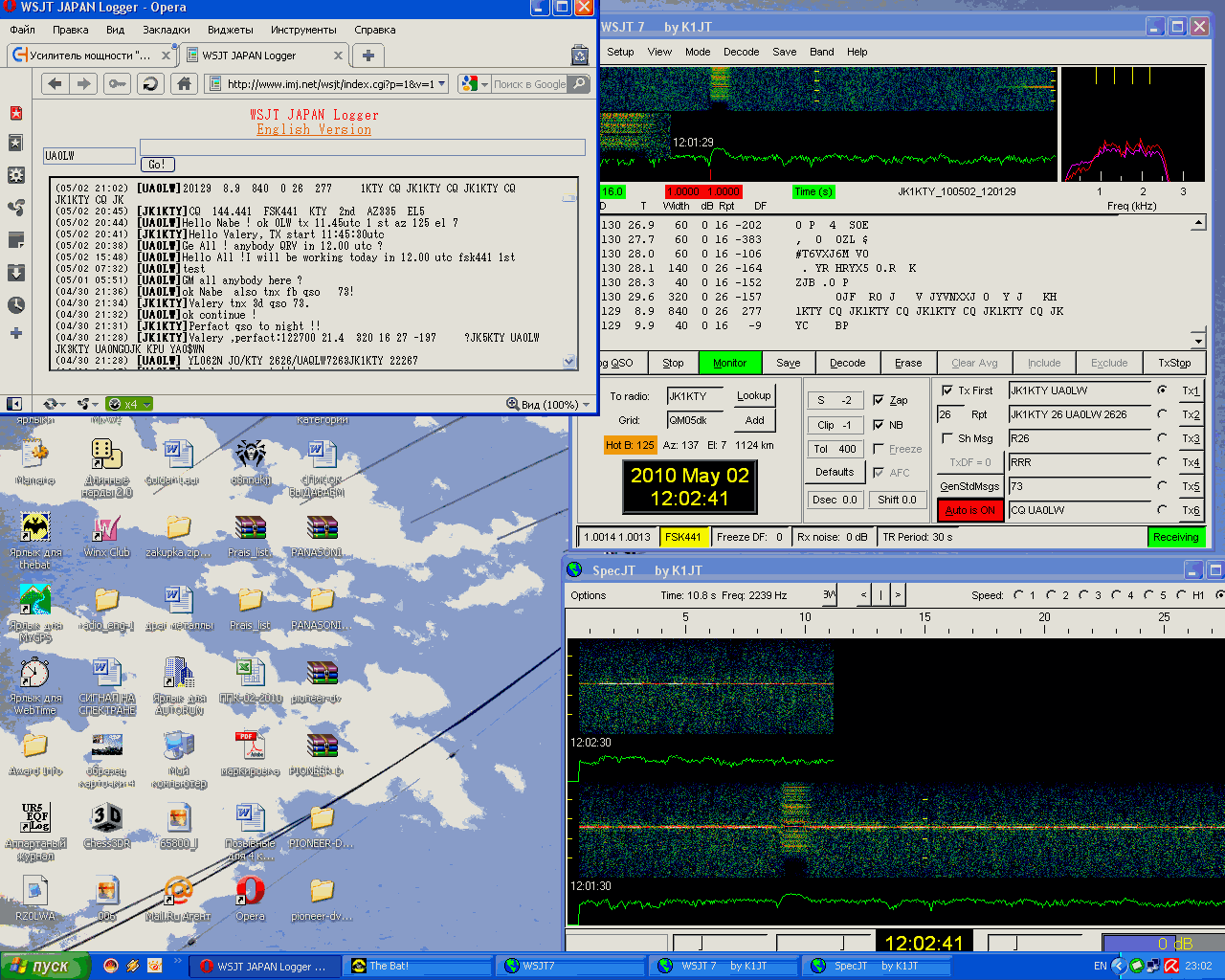Open Decode menu in WSJT 7

tap(742, 52)
